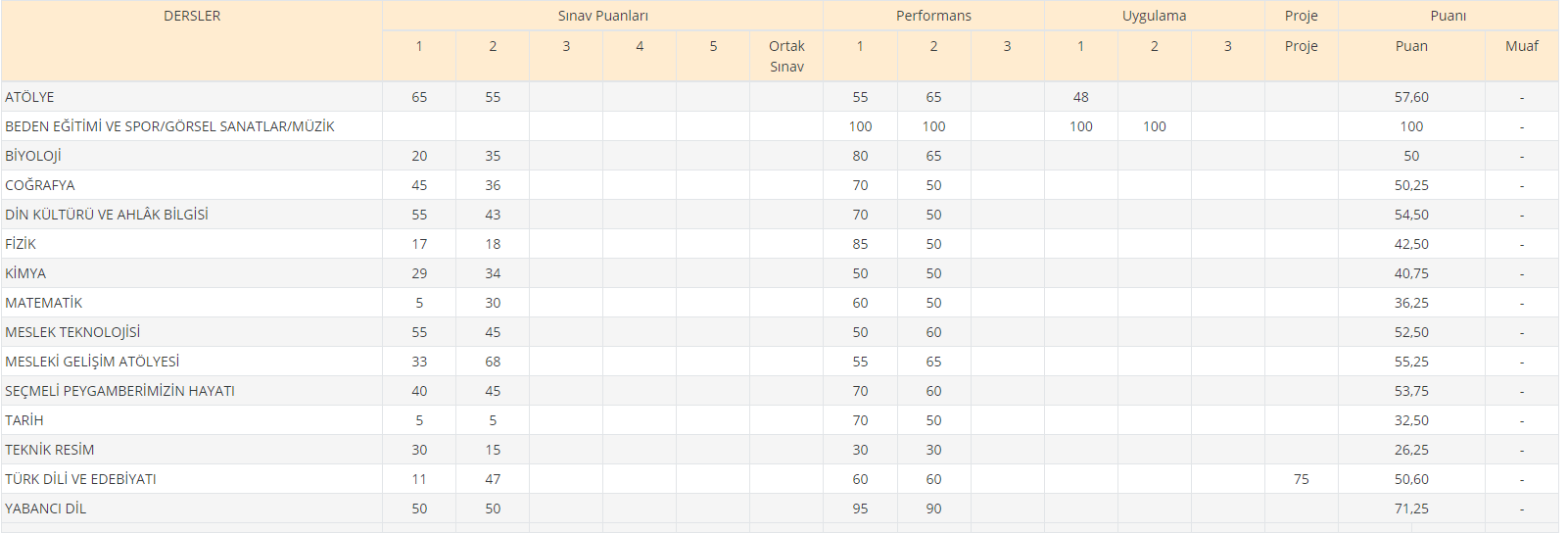The width and height of the screenshot is (1568, 533).
Task: Click the Proje score 75 cell
Action: [1301, 479]
